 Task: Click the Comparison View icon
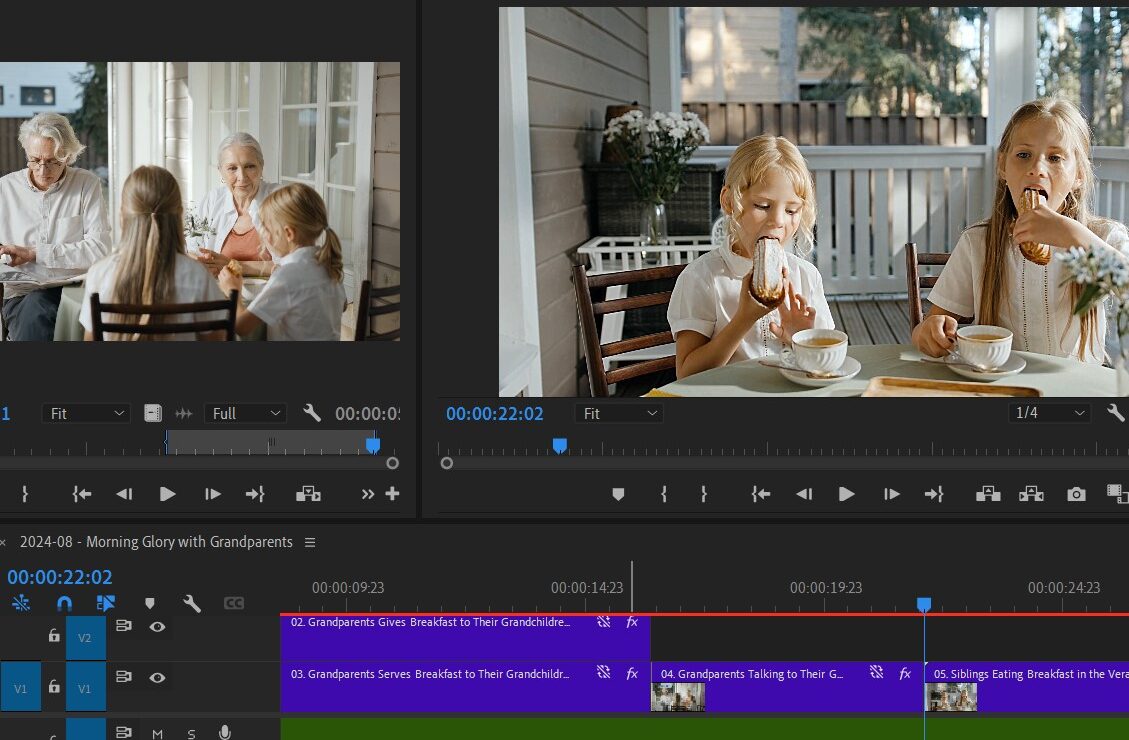click(1117, 494)
